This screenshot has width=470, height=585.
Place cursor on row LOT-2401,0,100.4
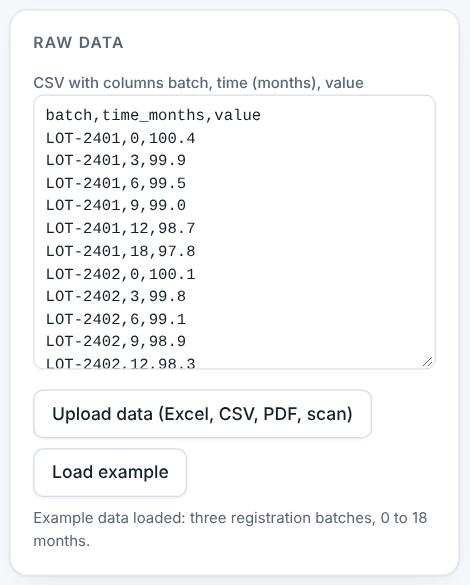click(120, 138)
